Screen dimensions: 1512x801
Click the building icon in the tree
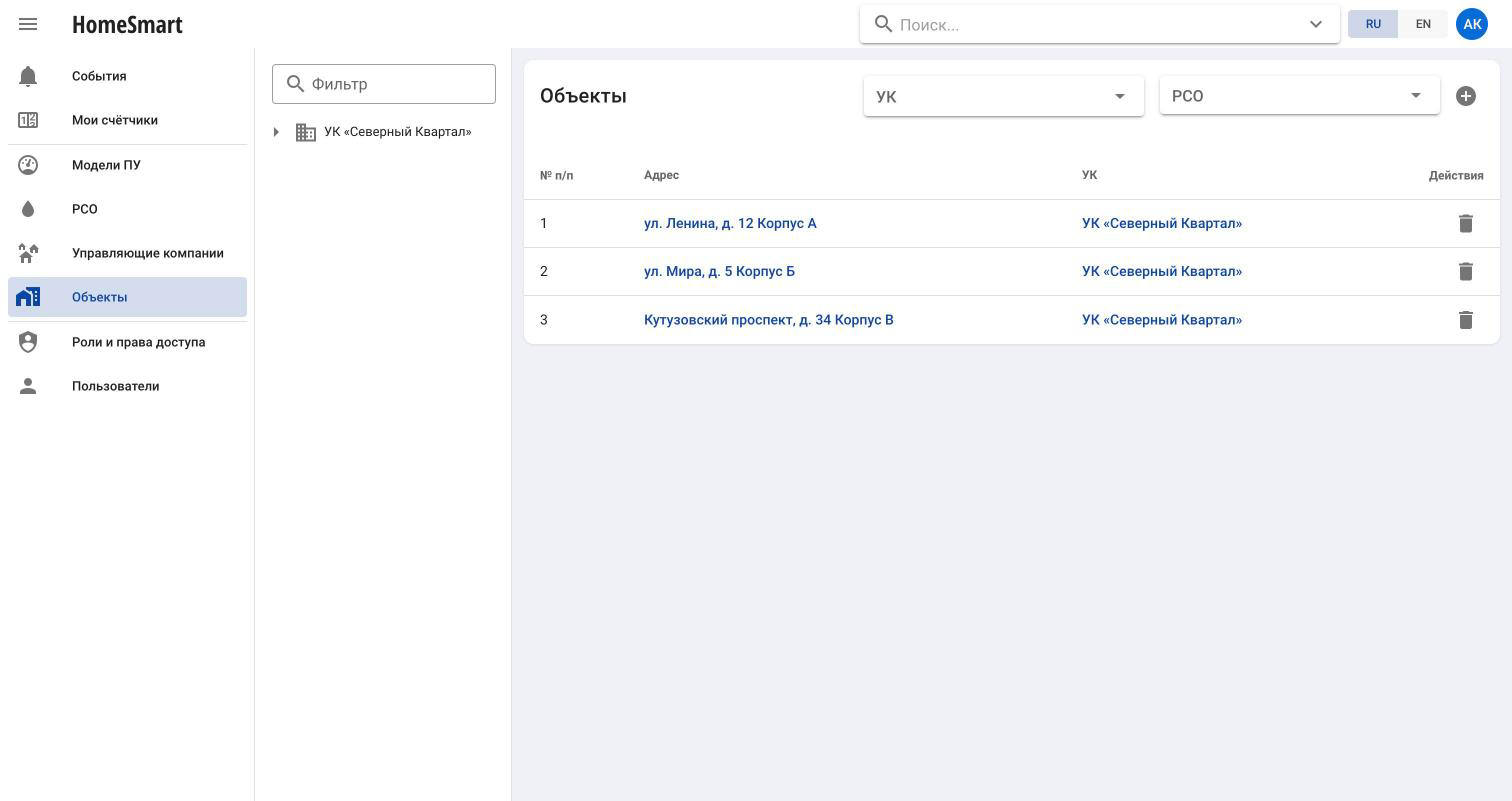(306, 132)
